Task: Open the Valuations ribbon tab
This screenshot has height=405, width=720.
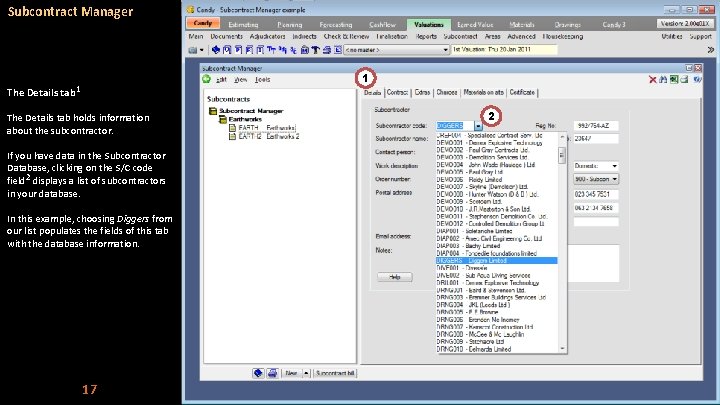Action: 428,24
